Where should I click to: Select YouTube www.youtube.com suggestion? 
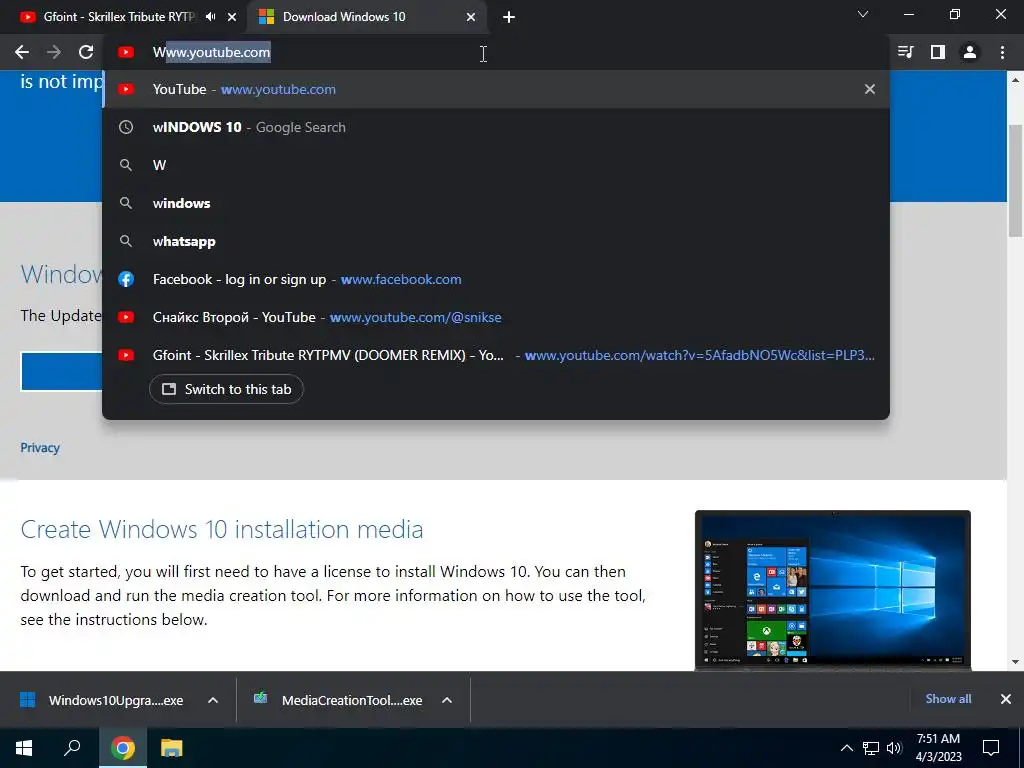click(496, 89)
